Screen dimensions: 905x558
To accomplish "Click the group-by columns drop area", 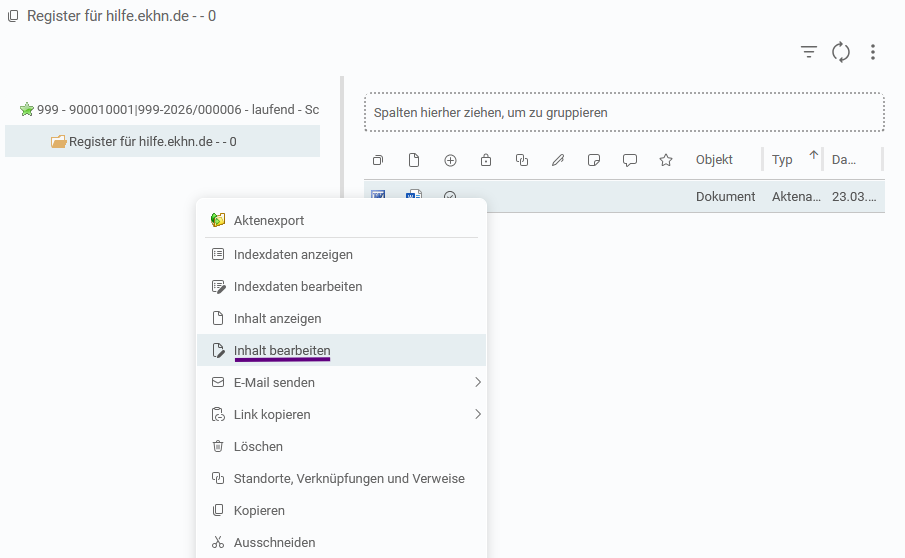I will pos(624,113).
